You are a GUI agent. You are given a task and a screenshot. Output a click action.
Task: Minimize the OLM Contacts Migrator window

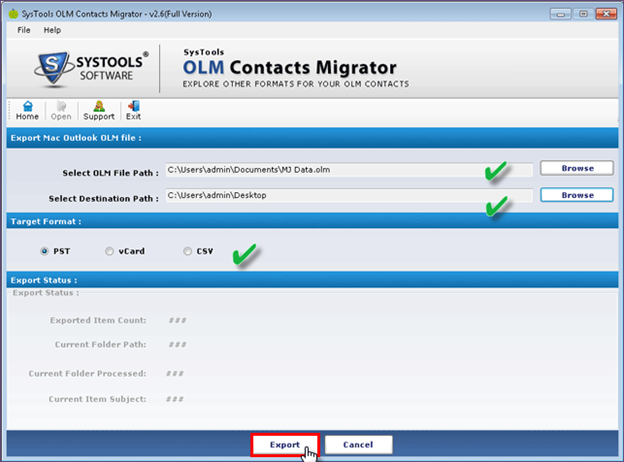tap(560, 14)
